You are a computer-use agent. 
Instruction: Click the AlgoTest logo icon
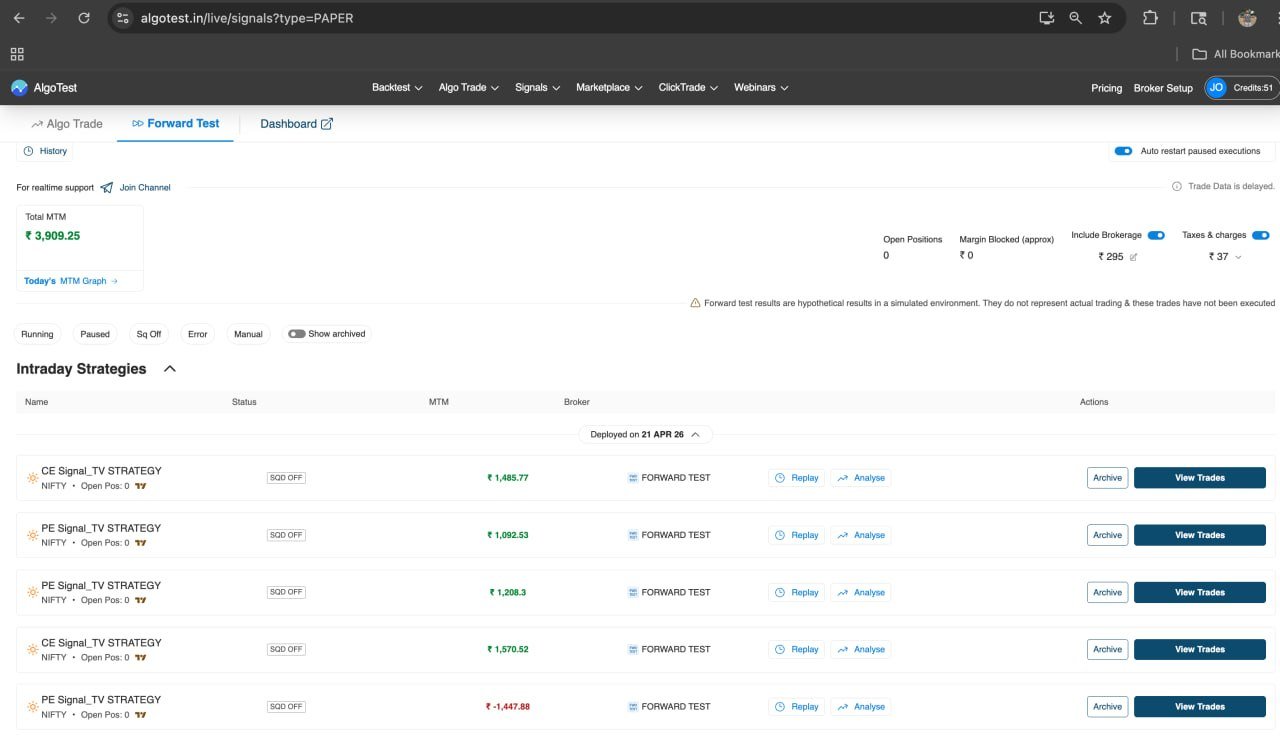pyautogui.click(x=19, y=88)
